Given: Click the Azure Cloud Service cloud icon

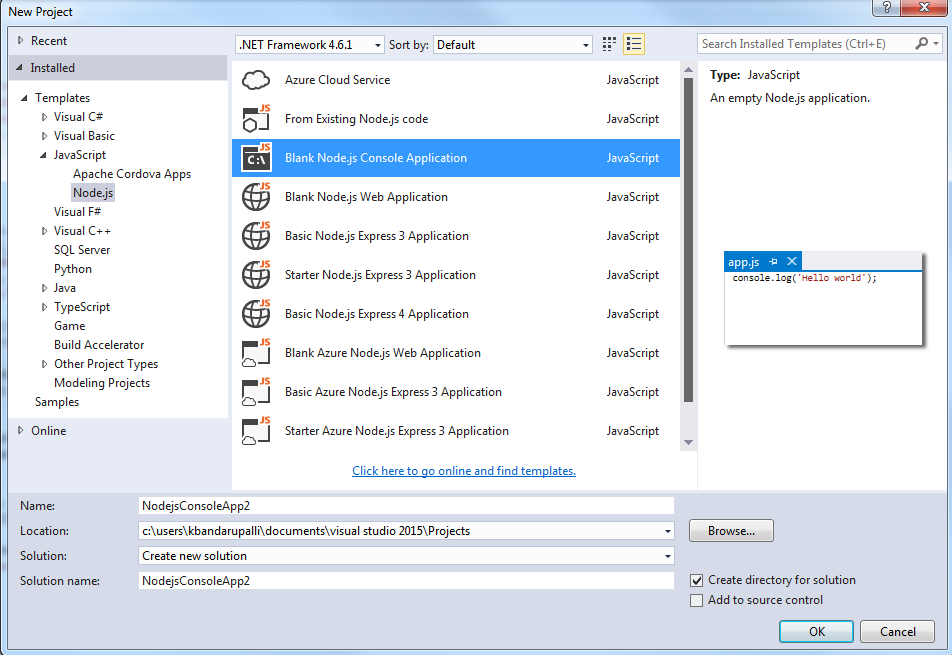Looking at the screenshot, I should click(256, 80).
